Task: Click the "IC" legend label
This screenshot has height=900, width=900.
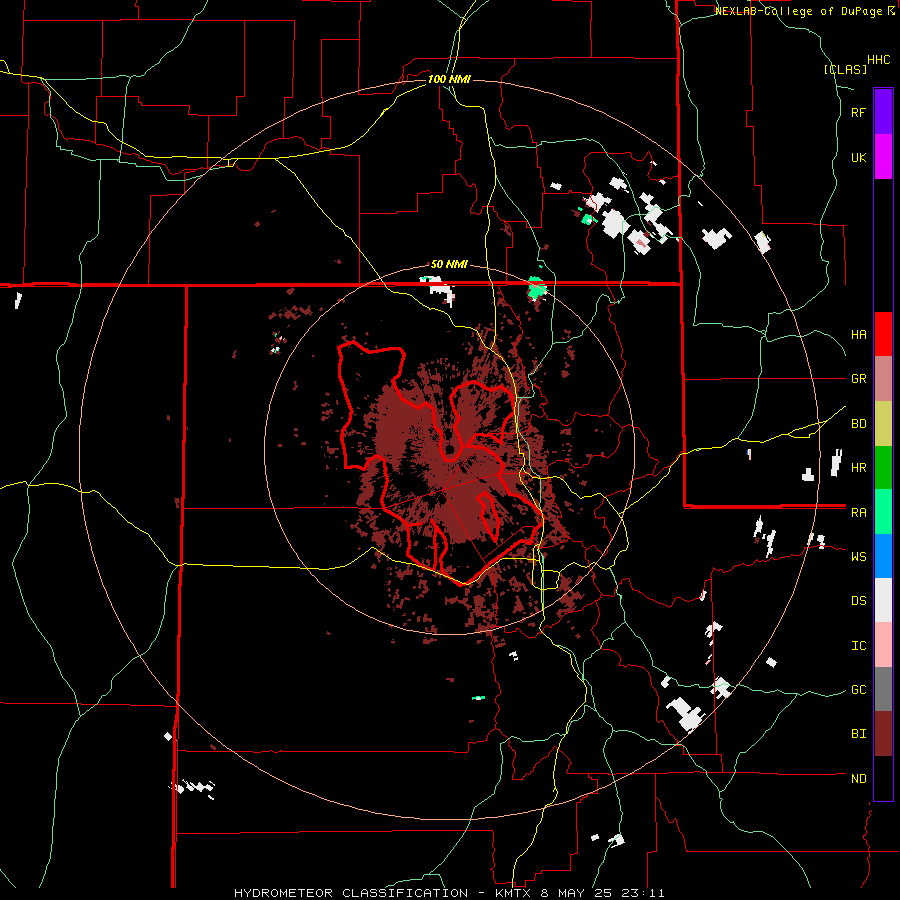Action: (859, 646)
